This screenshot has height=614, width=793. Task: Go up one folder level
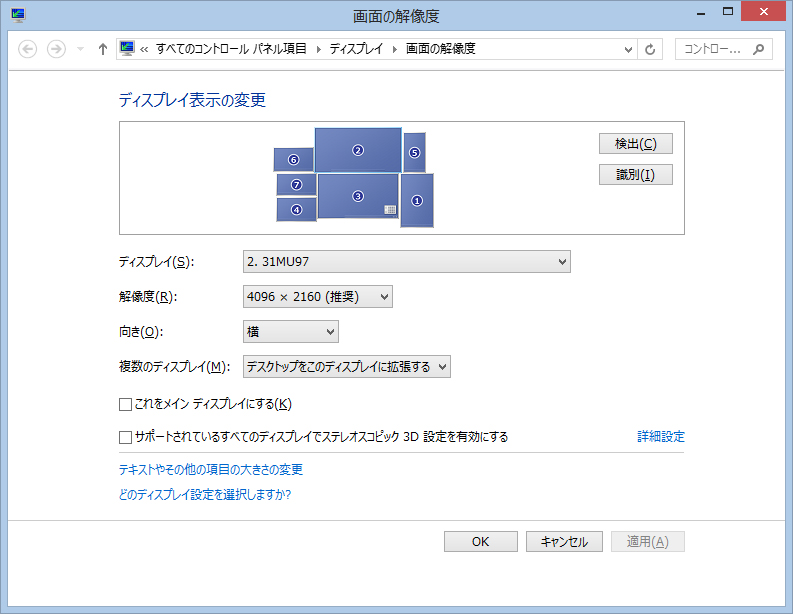(x=103, y=49)
